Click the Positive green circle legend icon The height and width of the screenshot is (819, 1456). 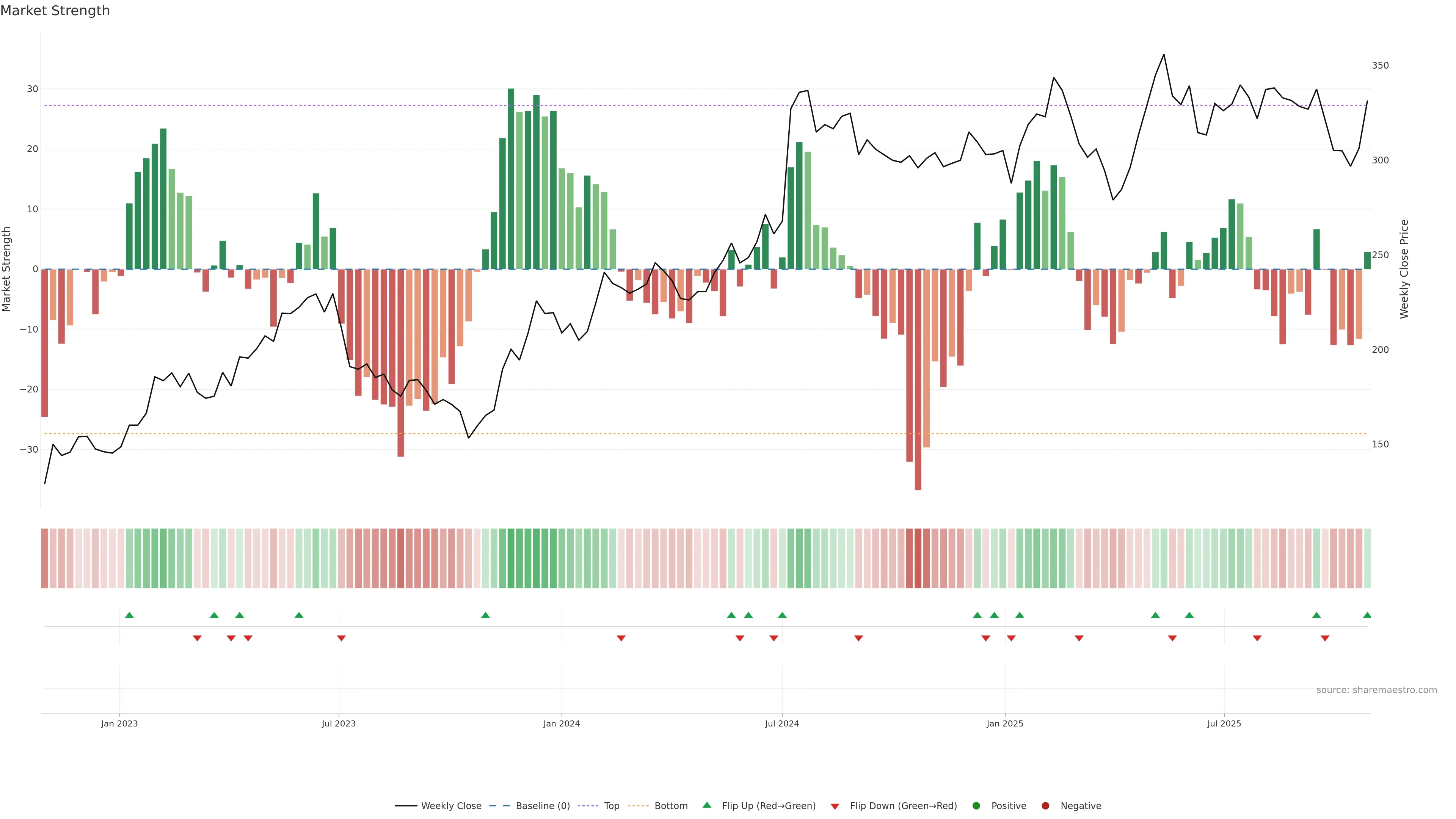[976, 806]
